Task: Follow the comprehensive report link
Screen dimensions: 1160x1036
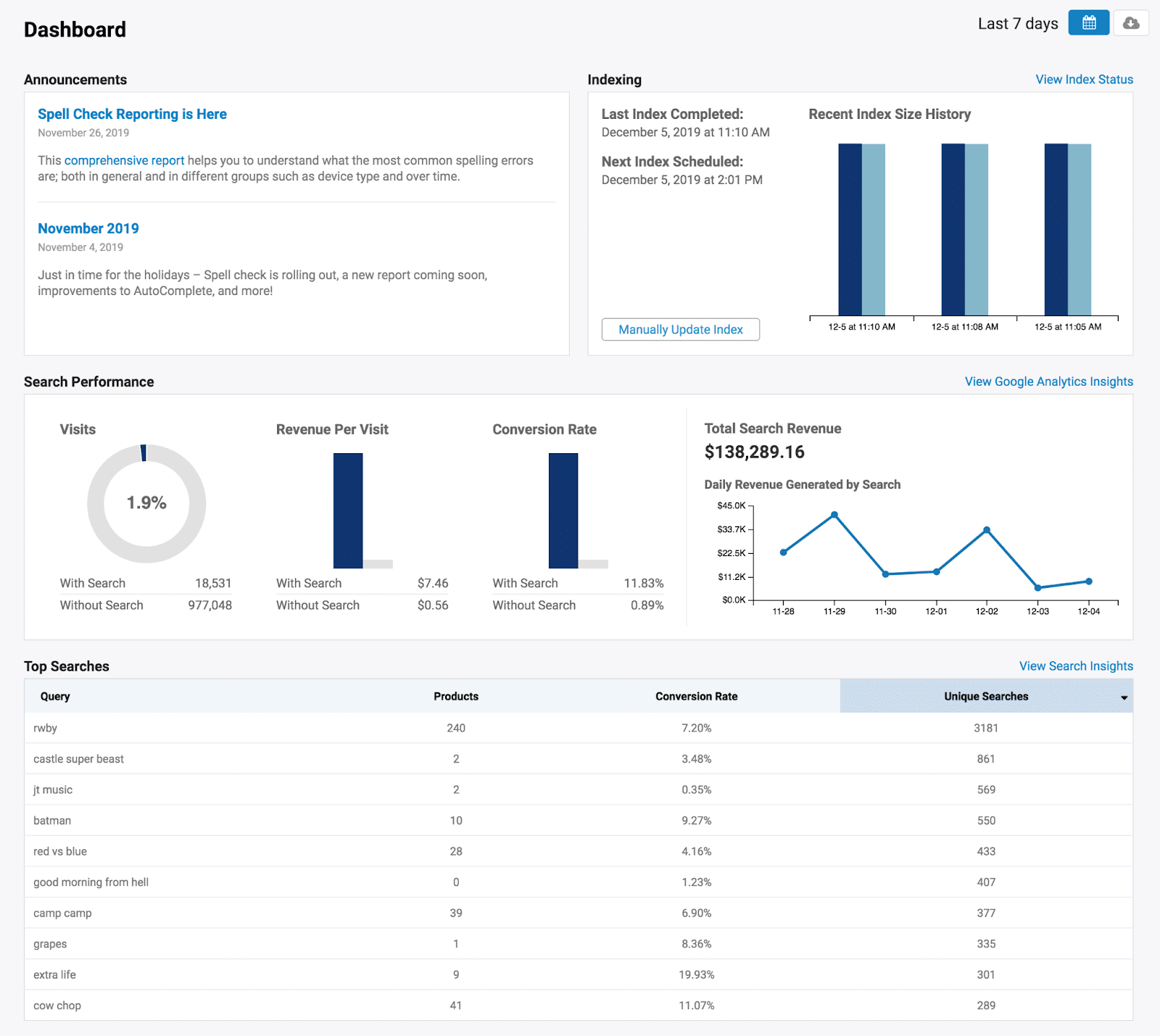Action: pyautogui.click(x=124, y=160)
